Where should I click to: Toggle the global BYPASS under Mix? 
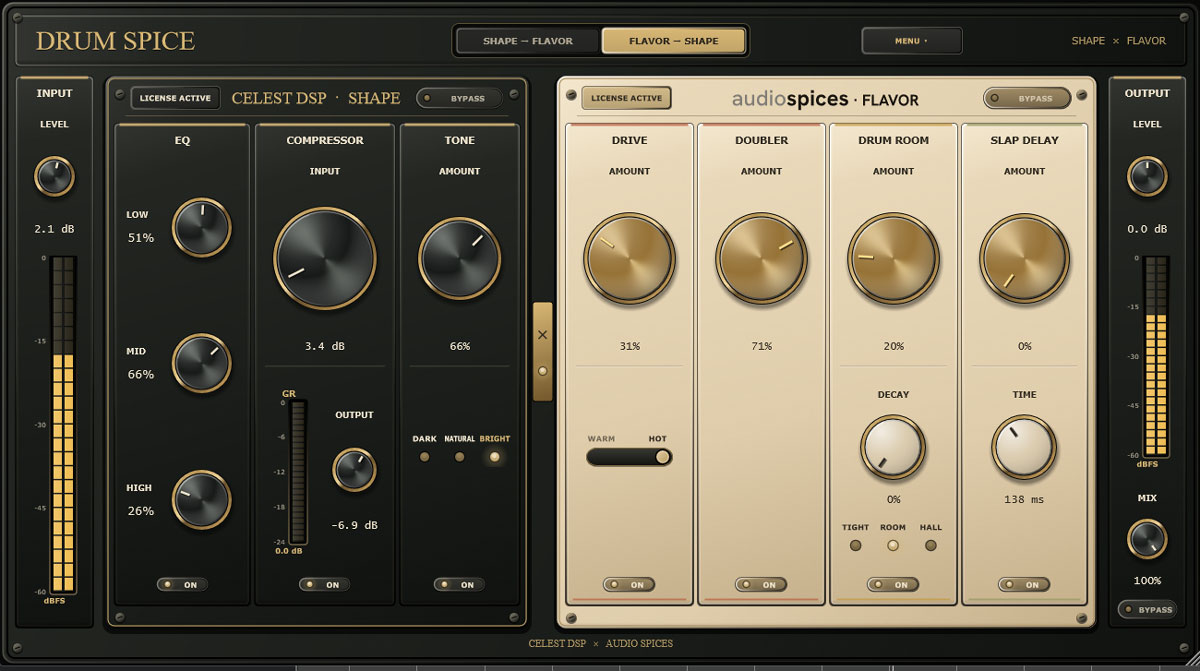point(1147,609)
